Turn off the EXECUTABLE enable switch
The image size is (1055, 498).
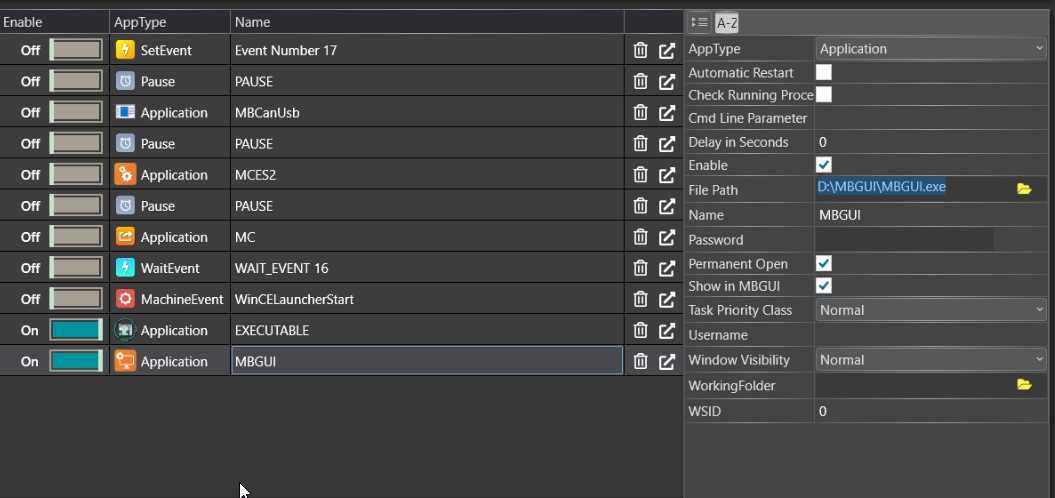[76, 330]
